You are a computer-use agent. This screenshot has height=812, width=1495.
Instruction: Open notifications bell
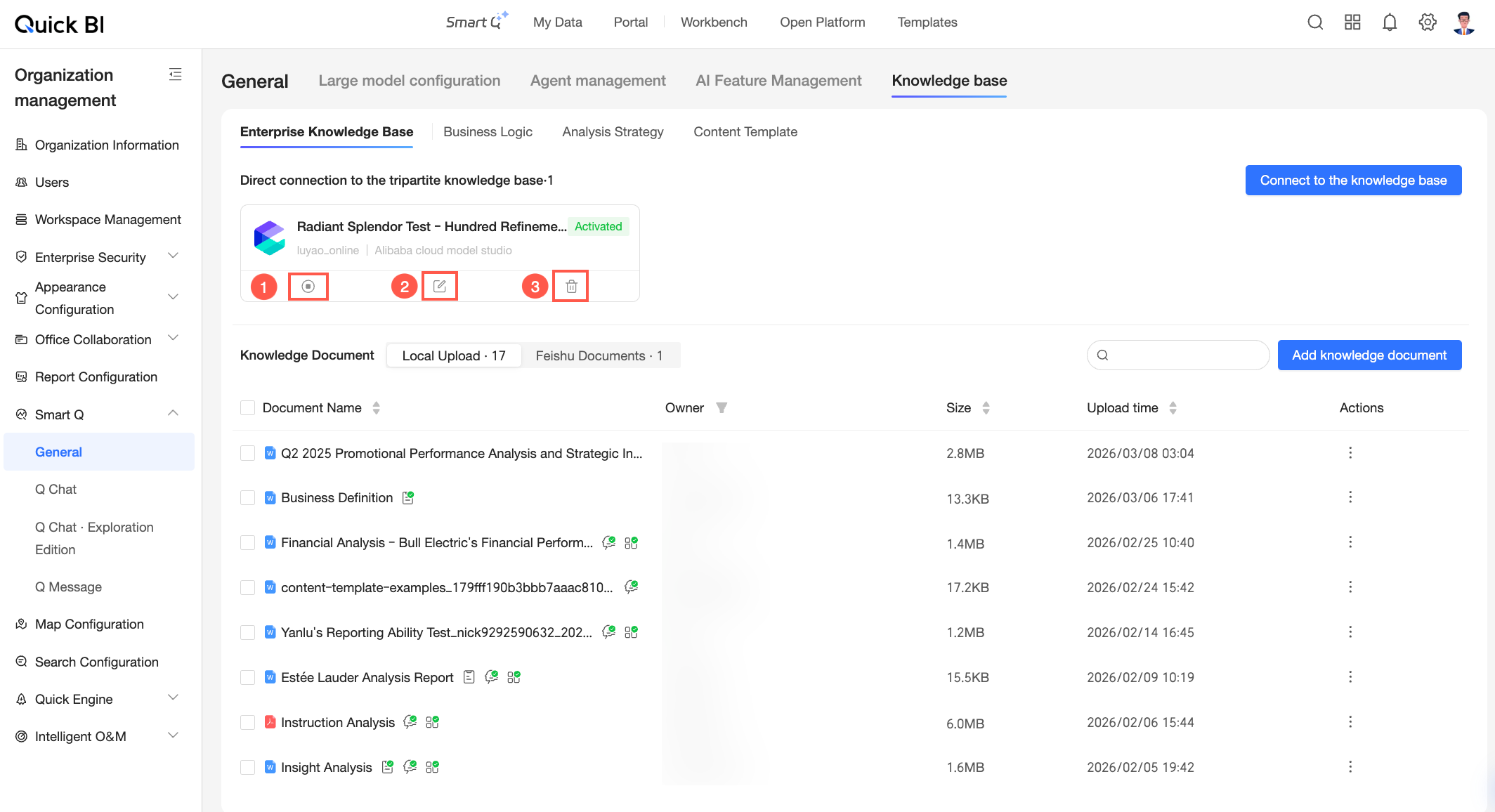1390,22
